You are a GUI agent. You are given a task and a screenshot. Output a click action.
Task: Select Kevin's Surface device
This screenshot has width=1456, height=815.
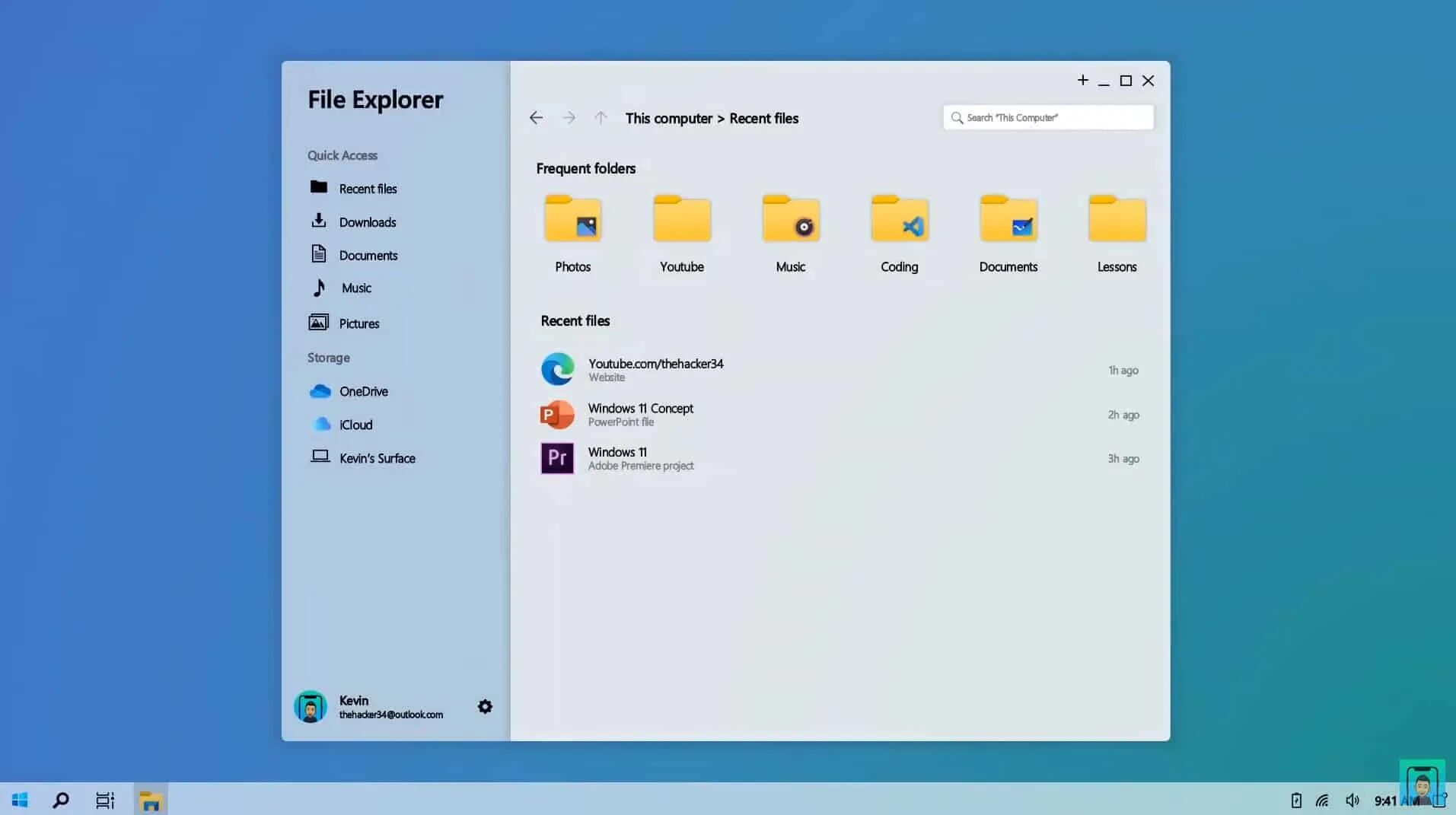coord(362,457)
